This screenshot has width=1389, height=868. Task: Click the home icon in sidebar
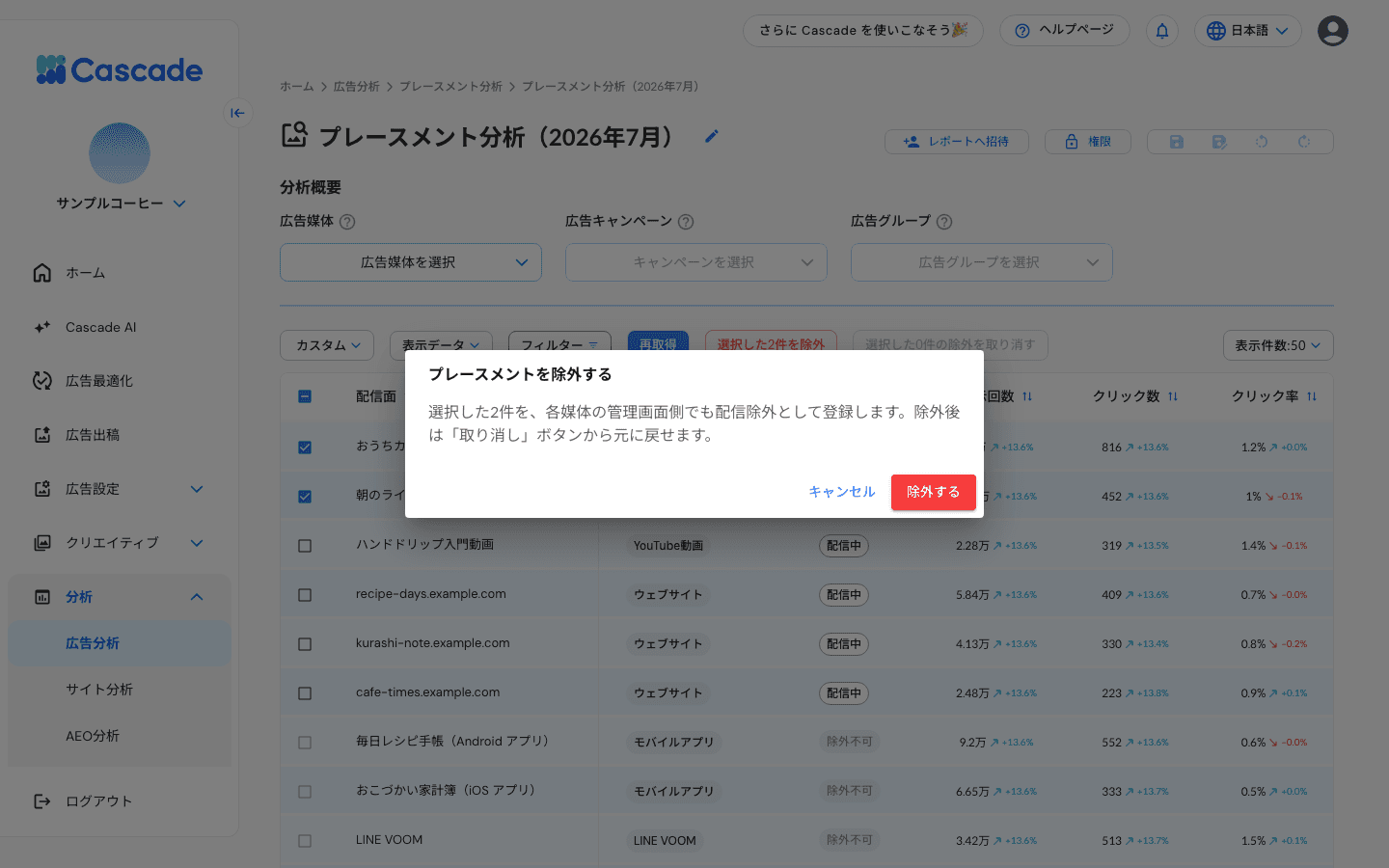42,273
